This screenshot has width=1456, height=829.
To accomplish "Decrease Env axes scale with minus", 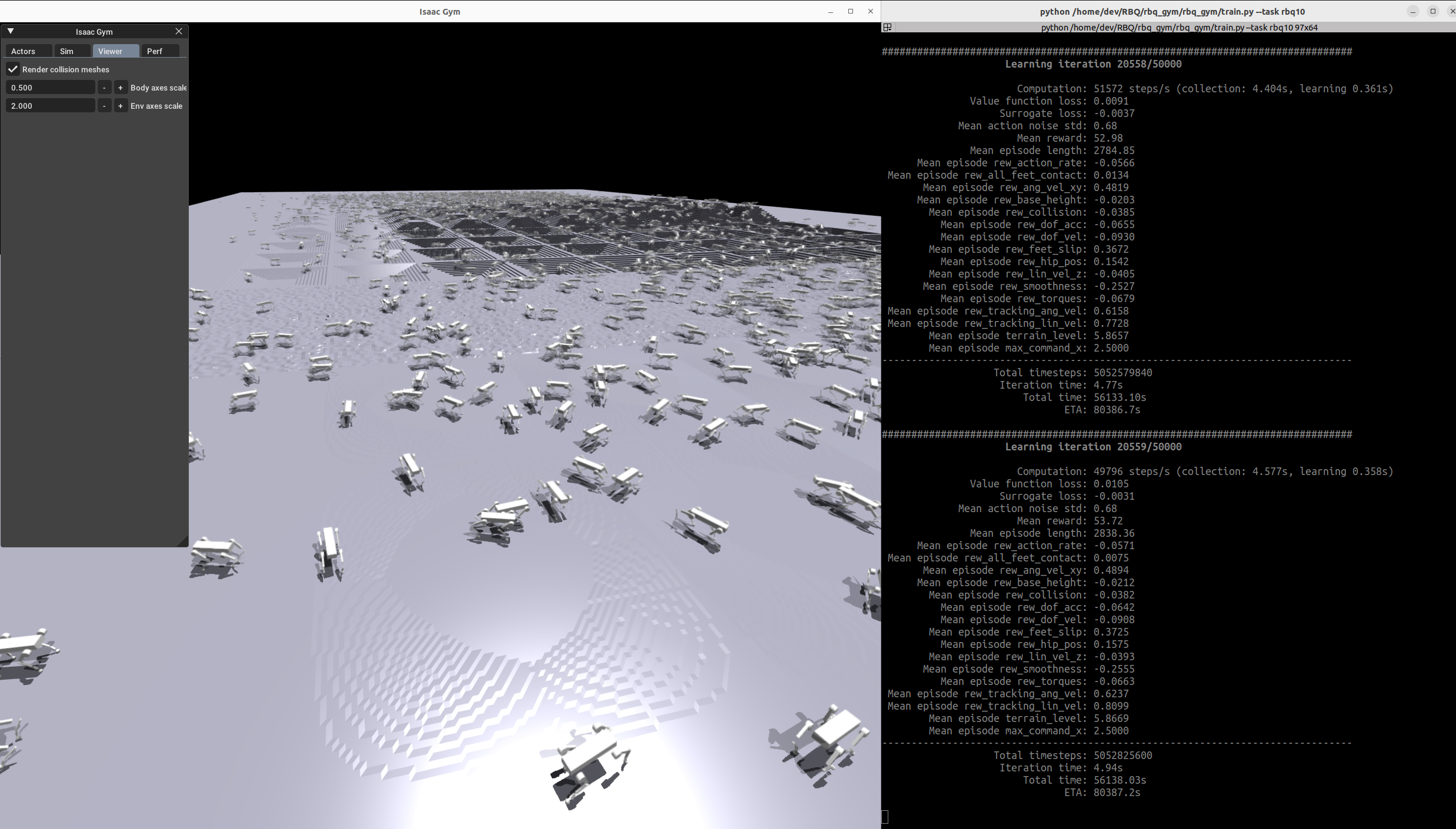I will [104, 106].
